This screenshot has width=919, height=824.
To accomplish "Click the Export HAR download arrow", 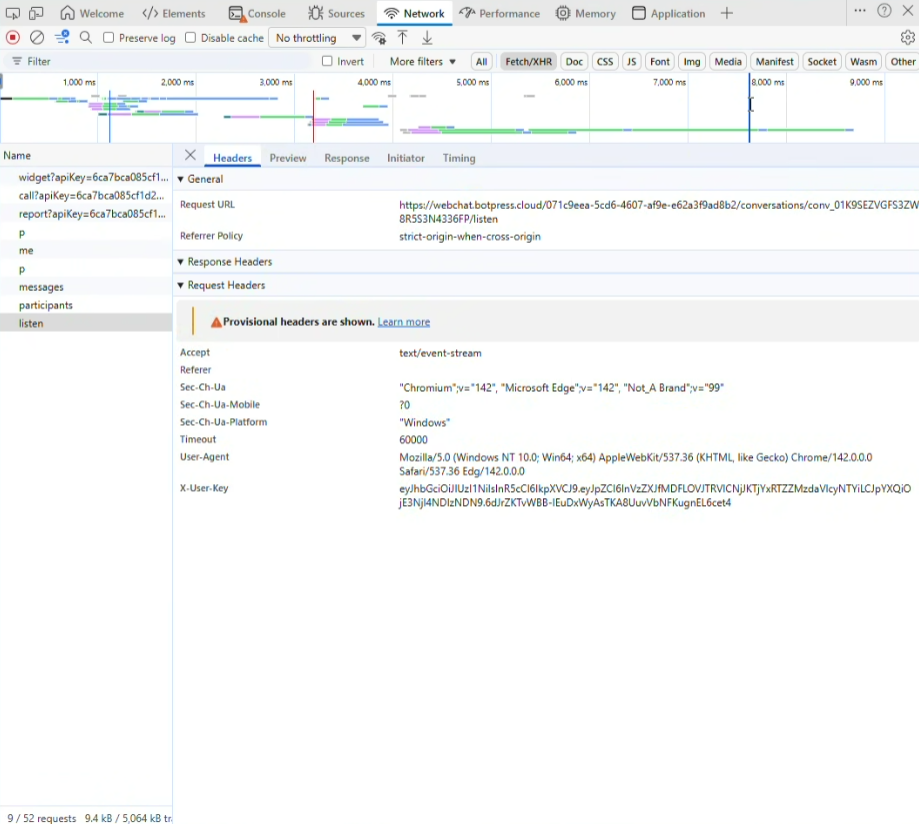I will click(x=427, y=38).
